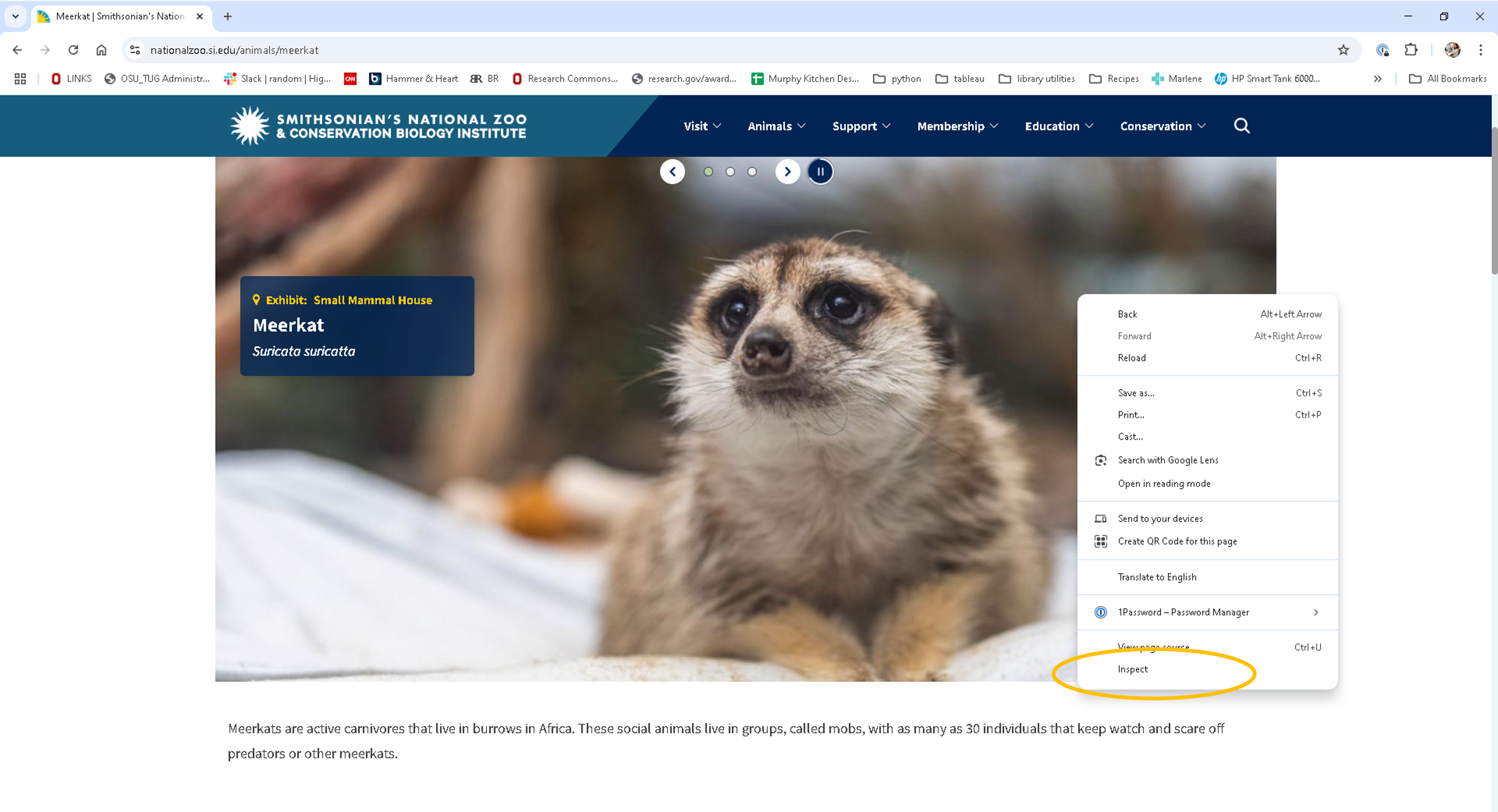The image size is (1498, 812).
Task: Click the Chrome profile avatar icon
Action: pos(1451,50)
